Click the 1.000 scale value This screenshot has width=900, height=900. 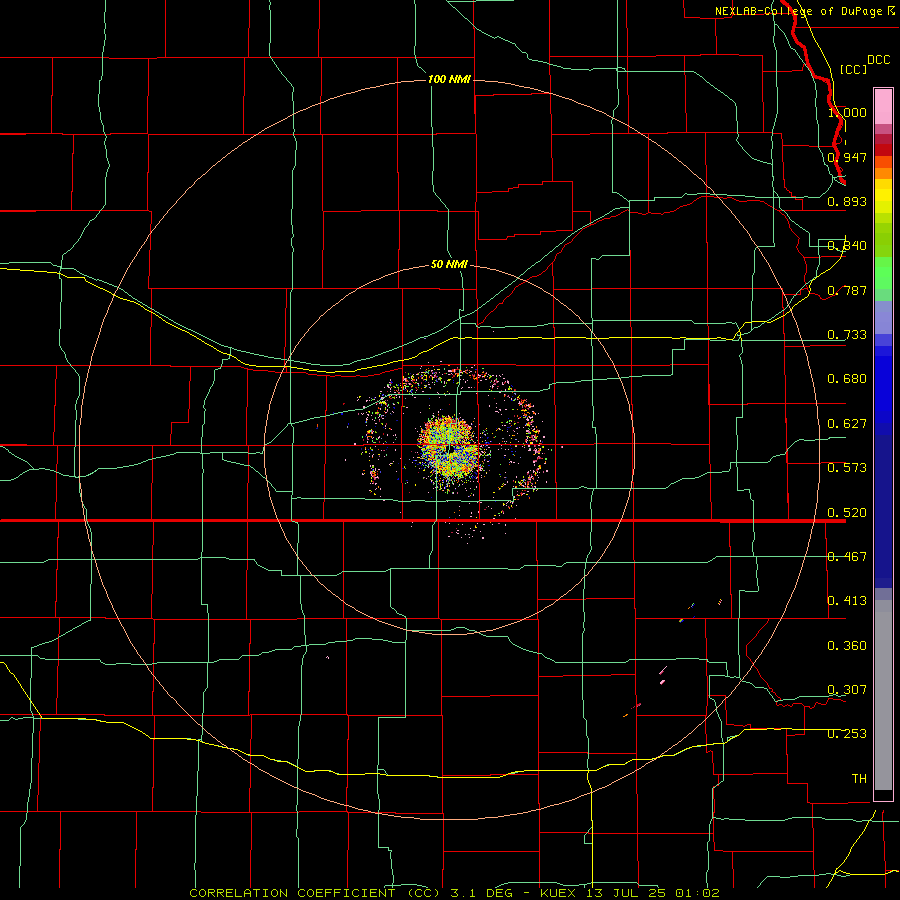point(847,112)
